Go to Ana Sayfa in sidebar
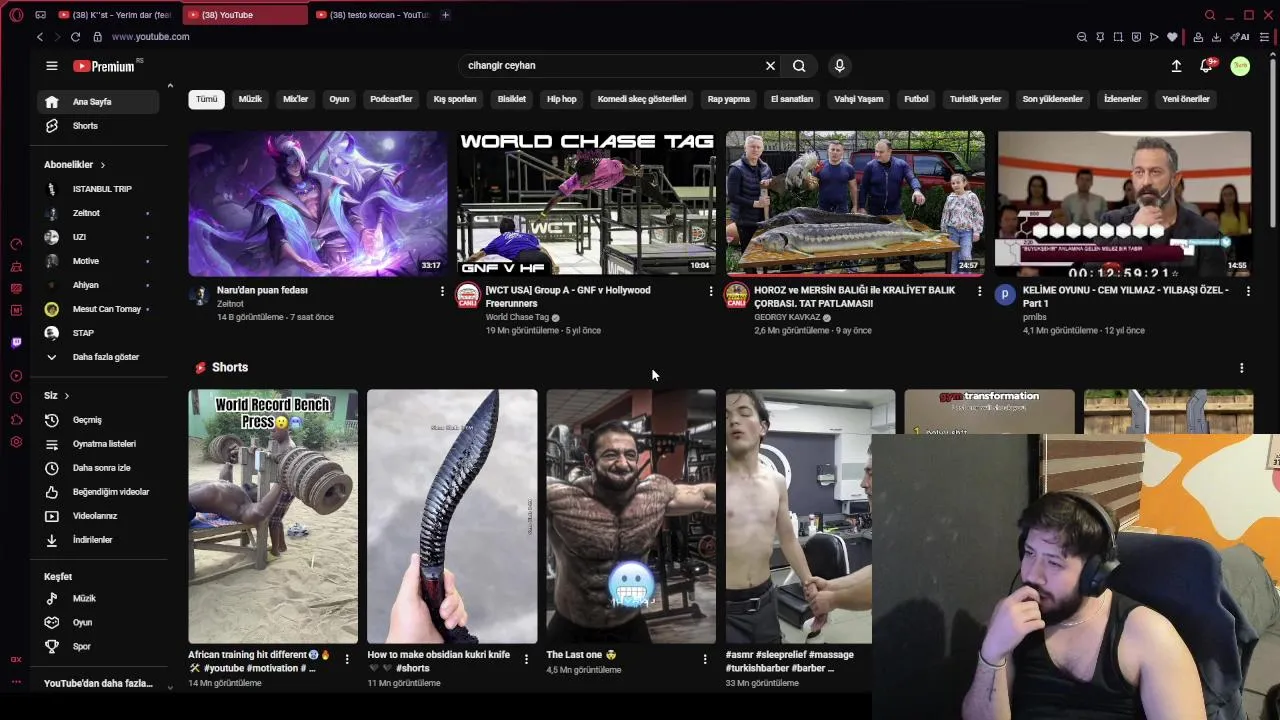 point(98,102)
